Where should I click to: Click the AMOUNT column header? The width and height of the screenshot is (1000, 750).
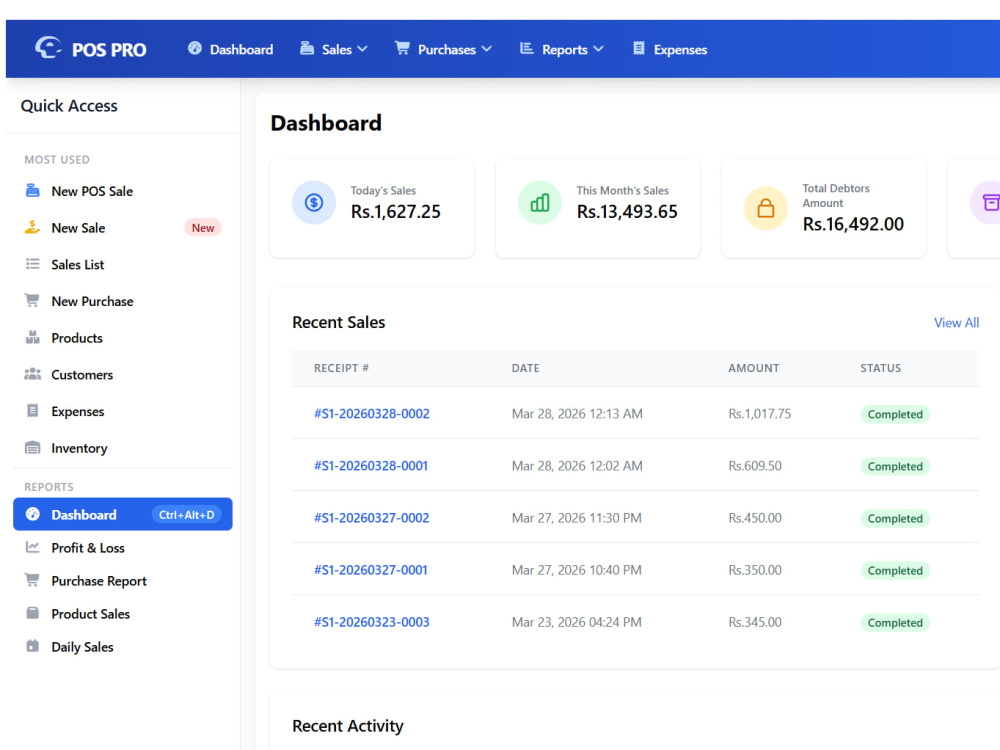click(754, 368)
